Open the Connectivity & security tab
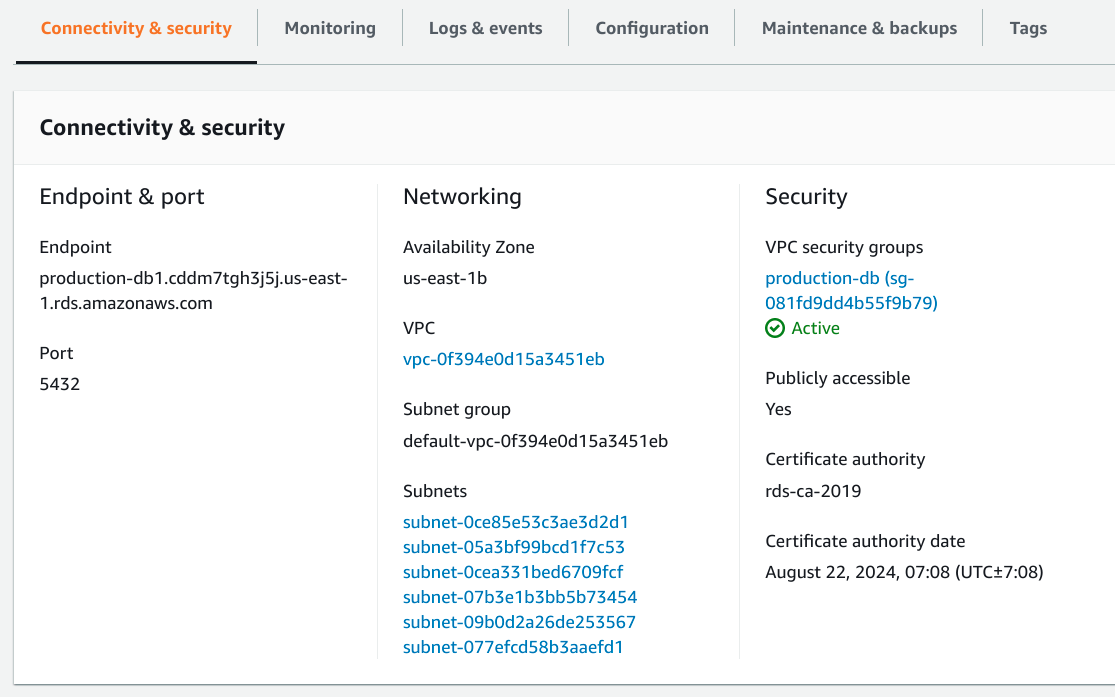1115x697 pixels. (x=136, y=28)
